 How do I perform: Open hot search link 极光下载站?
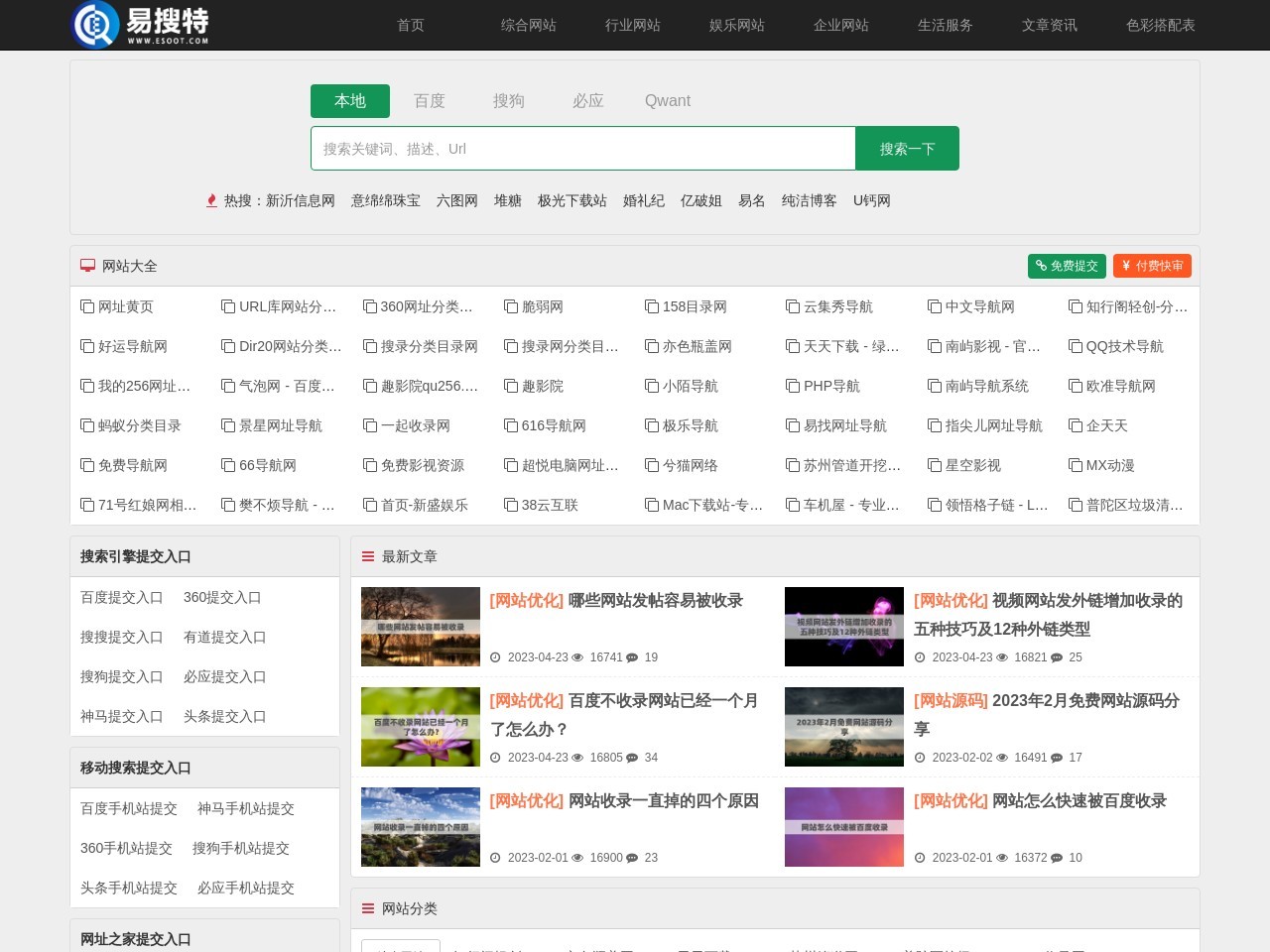572,200
